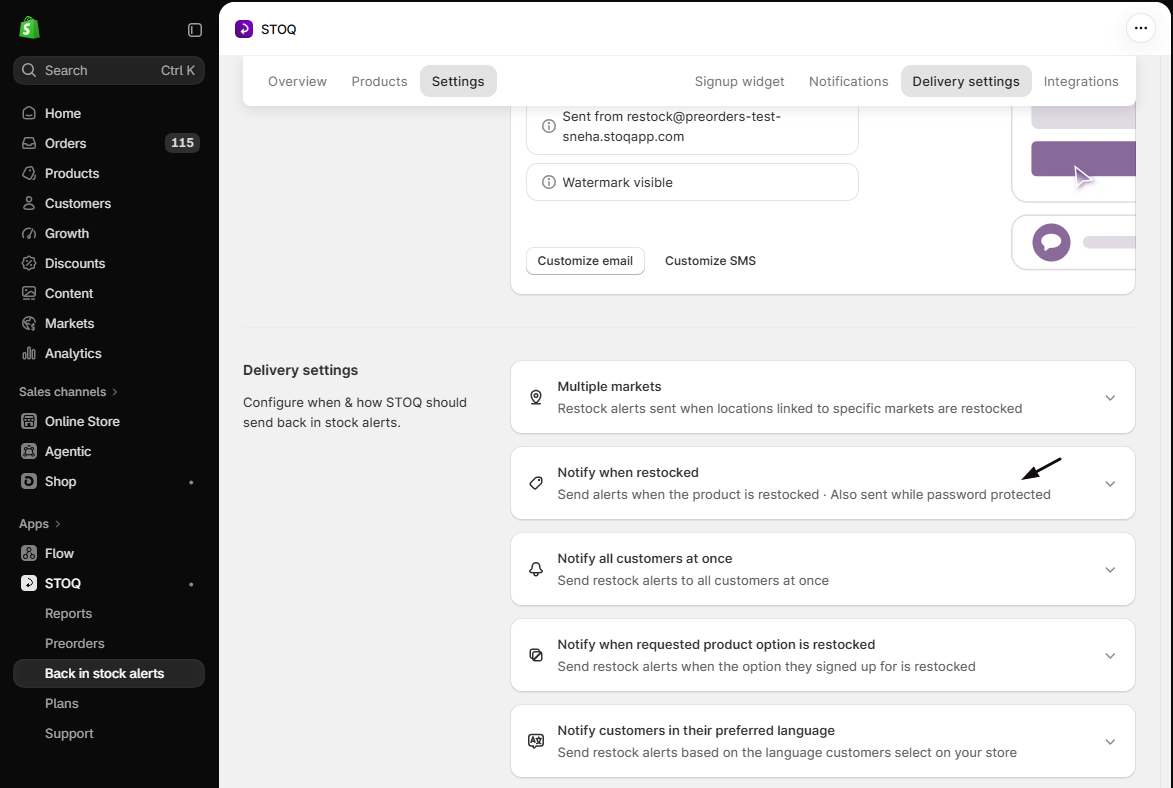This screenshot has height=788, width=1173.
Task: Switch to the Overview tab
Action: pyautogui.click(x=297, y=81)
